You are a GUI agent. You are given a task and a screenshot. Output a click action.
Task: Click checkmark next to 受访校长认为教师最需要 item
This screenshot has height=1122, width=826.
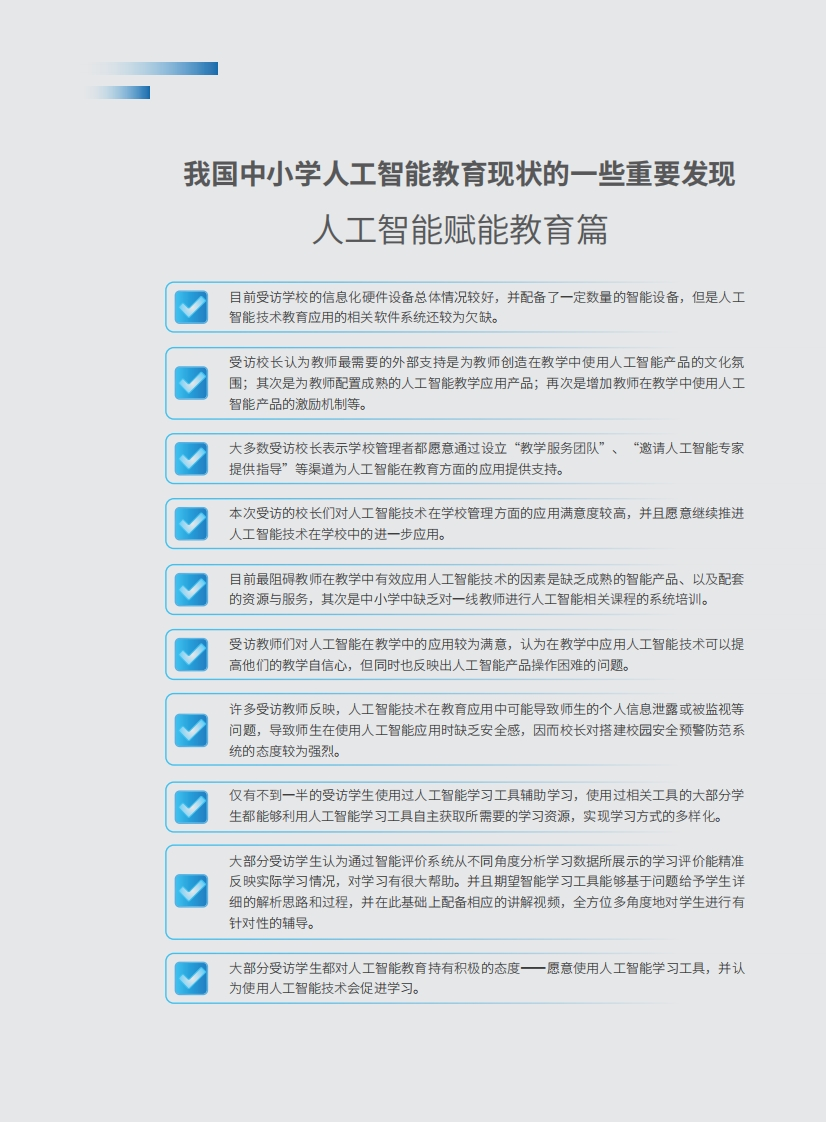pyautogui.click(x=191, y=383)
